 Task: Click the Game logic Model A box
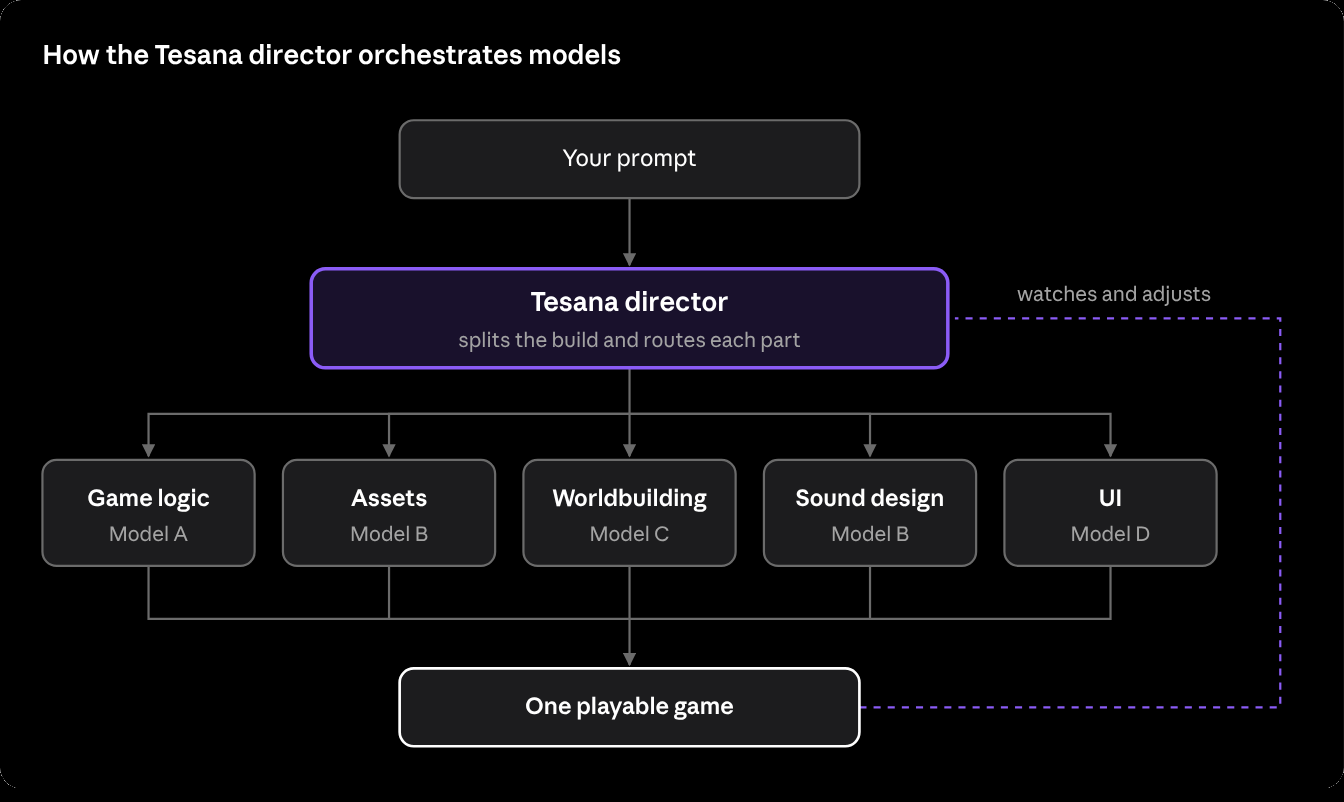pos(148,513)
